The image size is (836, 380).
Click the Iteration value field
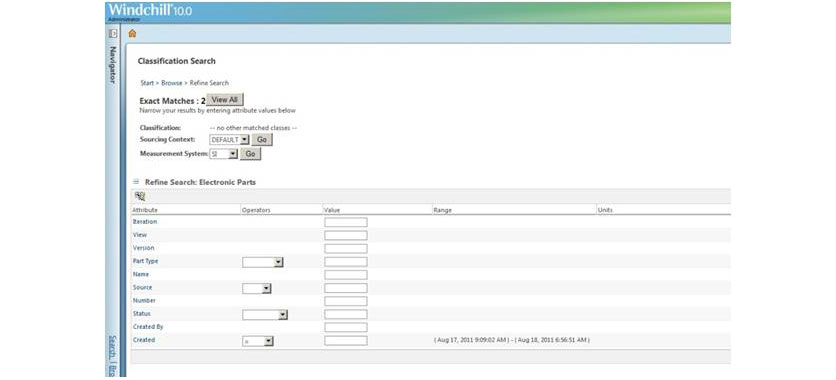click(345, 222)
